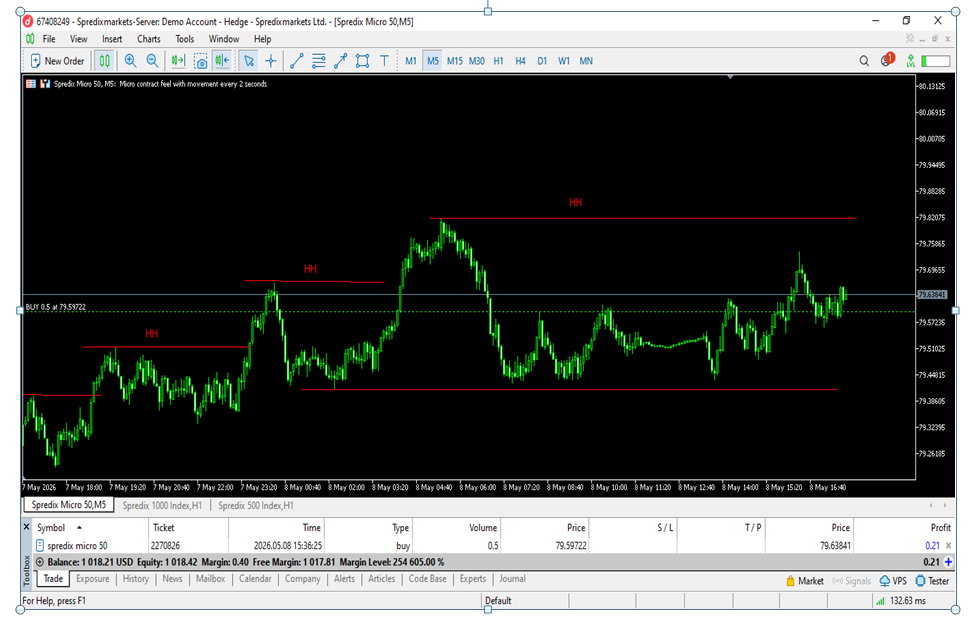Open the search magnifier icon
969x623 pixels.
point(864,61)
